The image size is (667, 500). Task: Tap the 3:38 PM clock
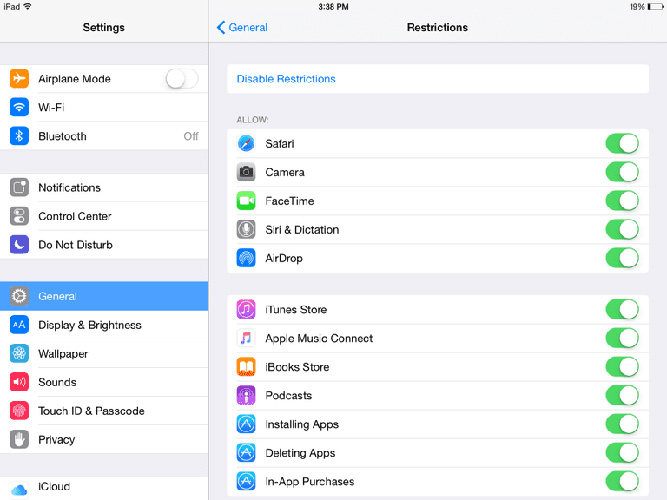click(334, 7)
